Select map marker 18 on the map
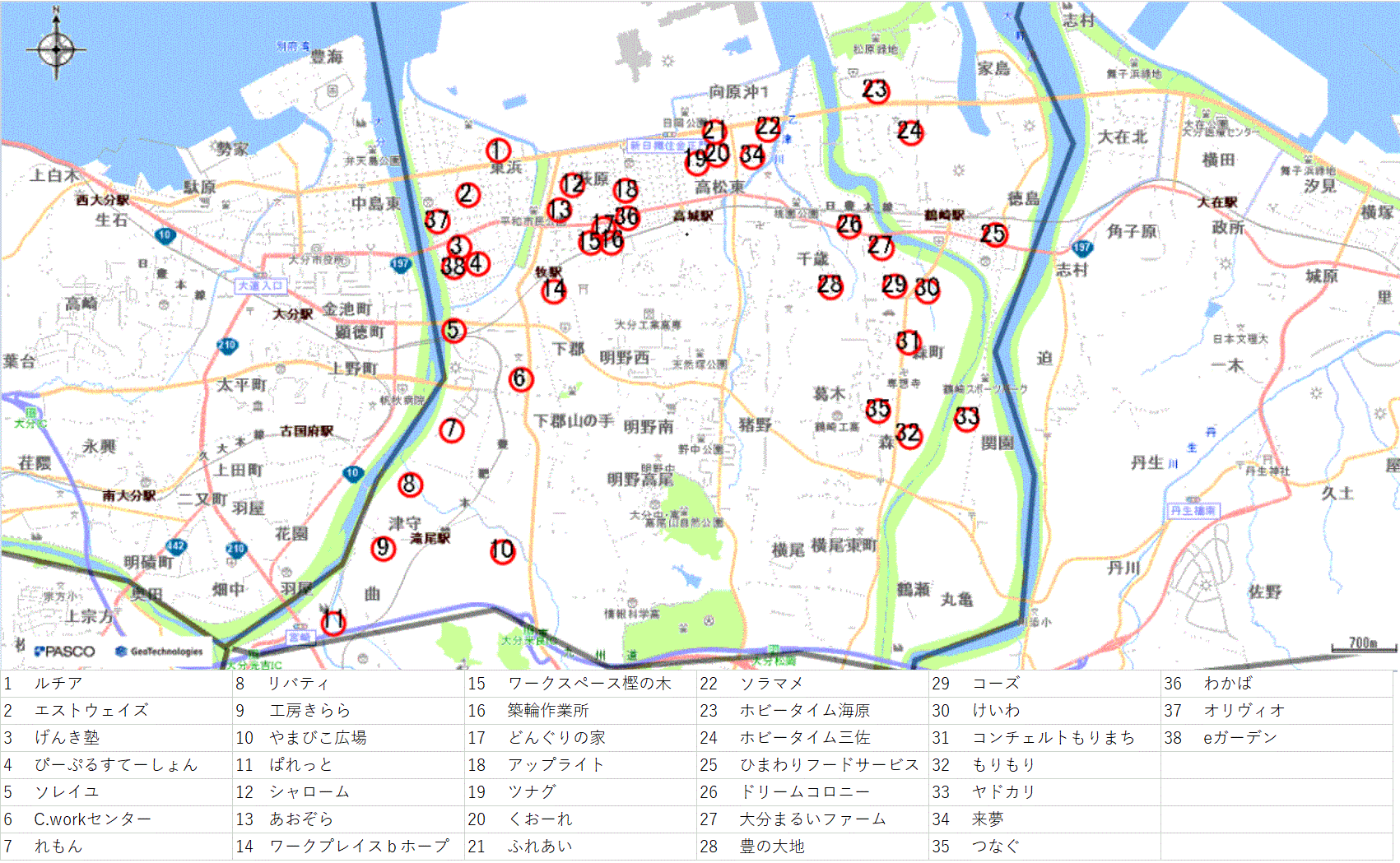The image size is (1400, 863). point(626,190)
